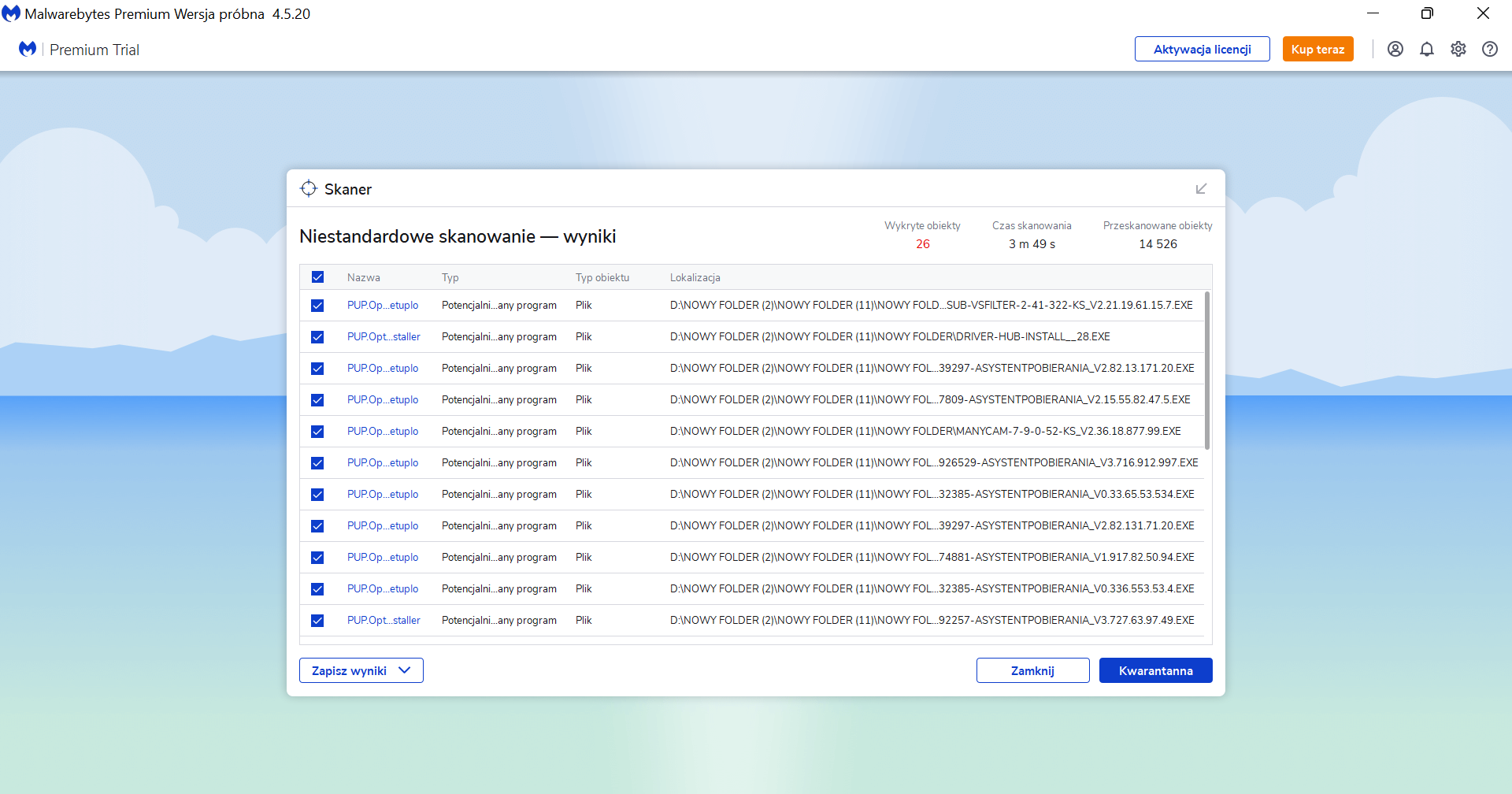
Task: Sort by the Nazwa column header
Action: (x=364, y=277)
